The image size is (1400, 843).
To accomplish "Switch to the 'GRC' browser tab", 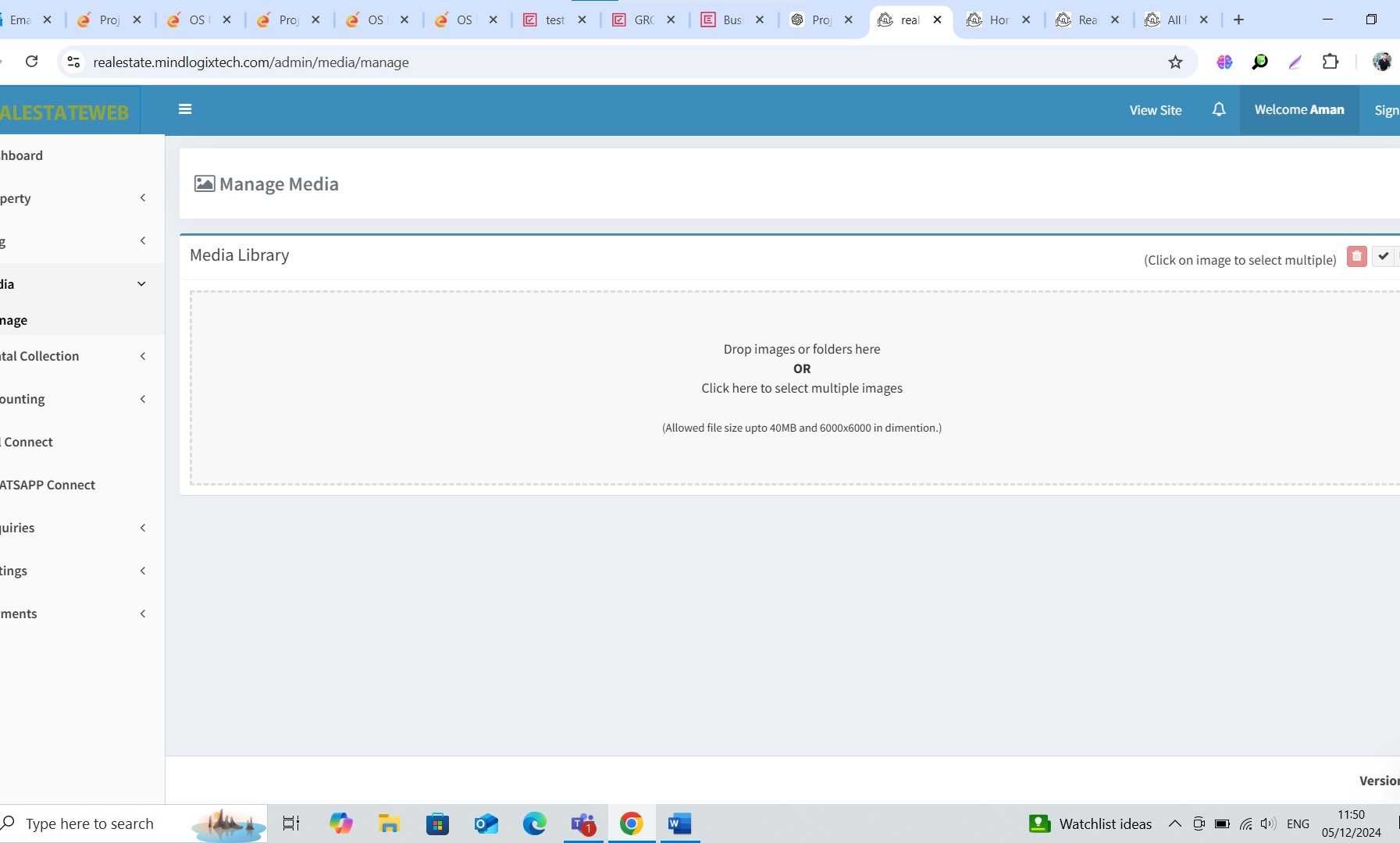I will tap(643, 20).
